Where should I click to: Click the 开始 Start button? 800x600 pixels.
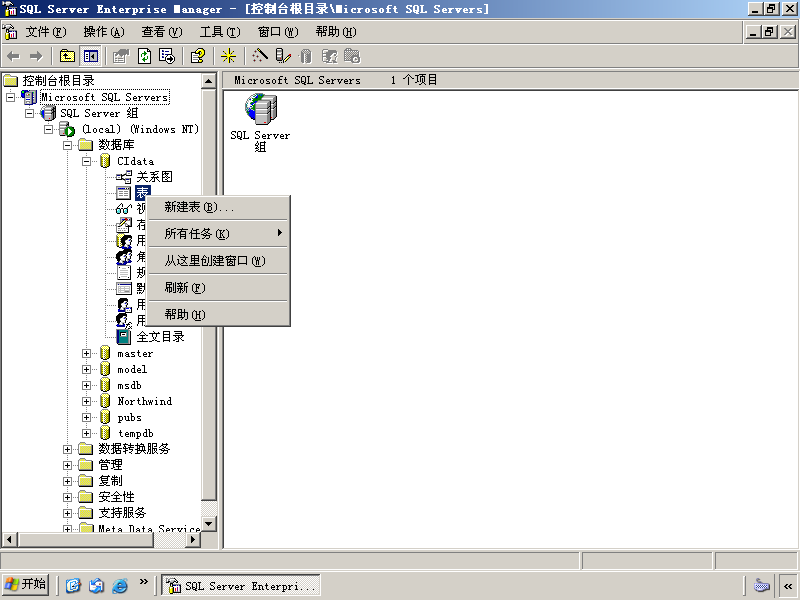pyautogui.click(x=26, y=585)
